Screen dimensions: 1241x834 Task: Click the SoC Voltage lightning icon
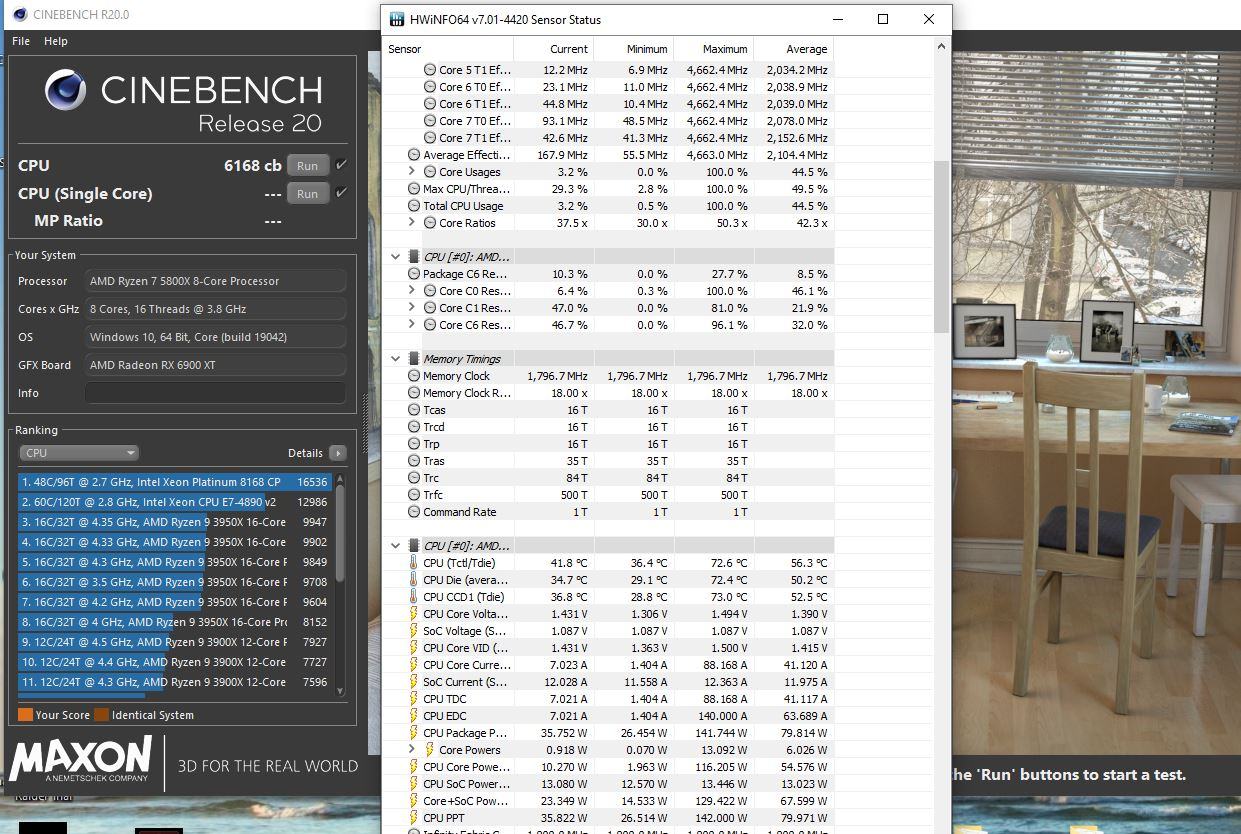click(x=413, y=631)
